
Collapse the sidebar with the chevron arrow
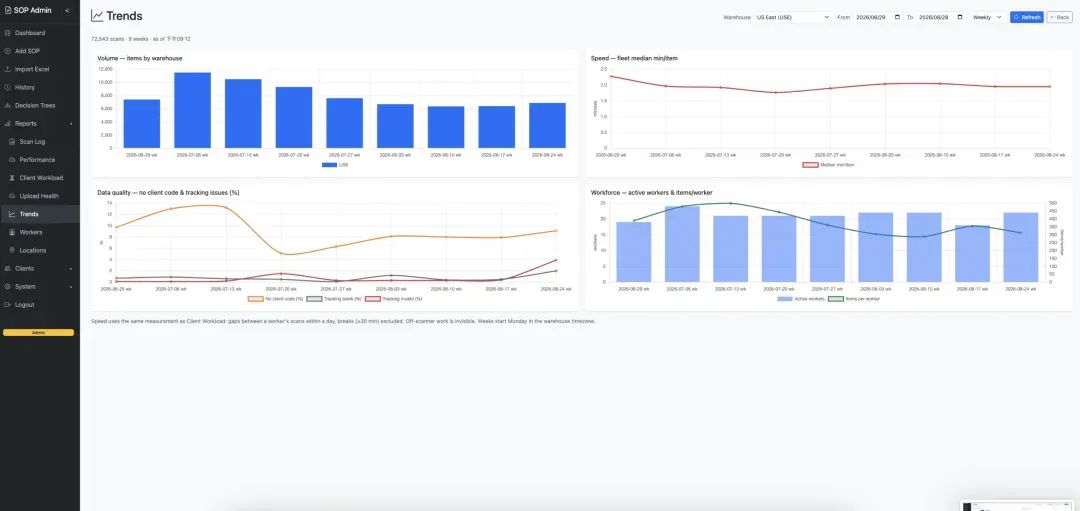[67, 10]
